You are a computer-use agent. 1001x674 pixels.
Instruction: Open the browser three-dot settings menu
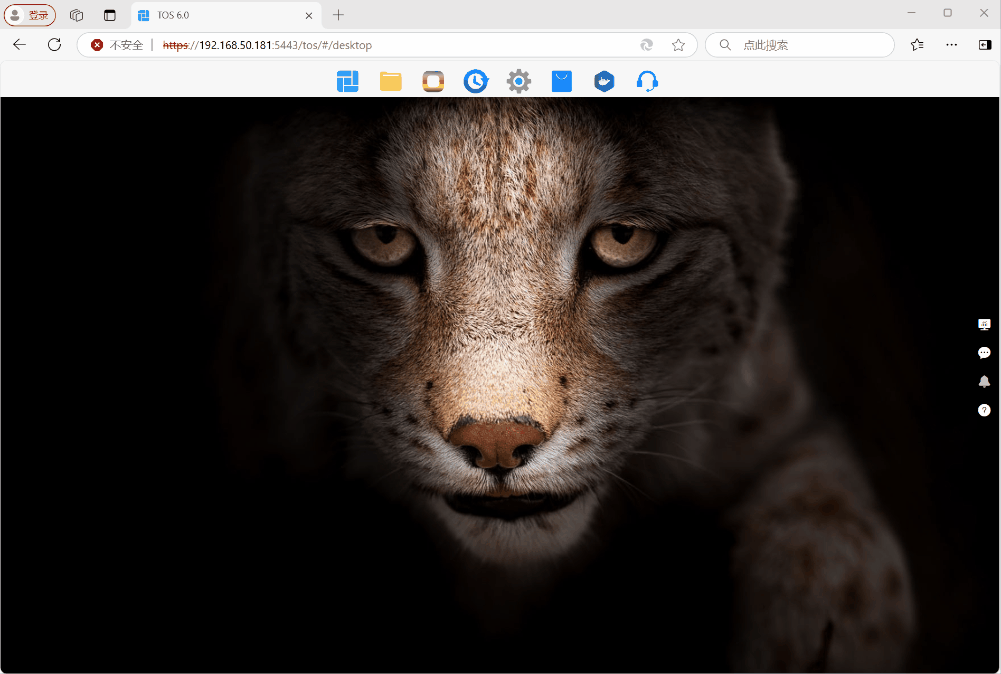point(951,45)
